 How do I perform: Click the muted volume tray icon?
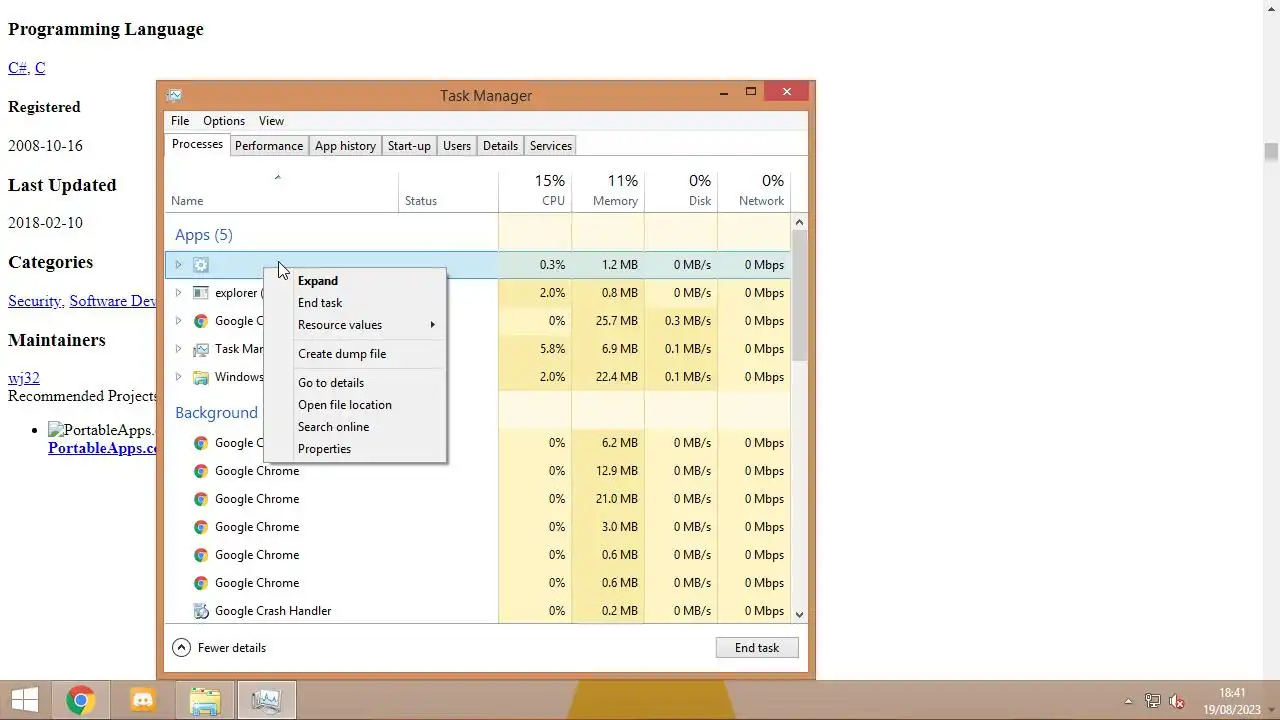click(x=1177, y=702)
